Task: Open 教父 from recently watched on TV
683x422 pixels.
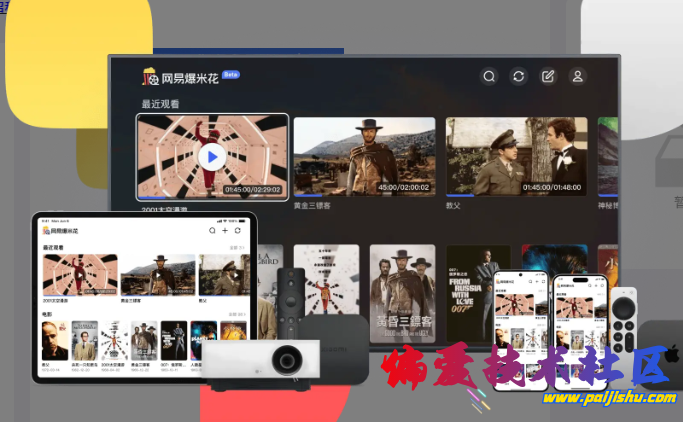Action: pyautogui.click(x=515, y=157)
